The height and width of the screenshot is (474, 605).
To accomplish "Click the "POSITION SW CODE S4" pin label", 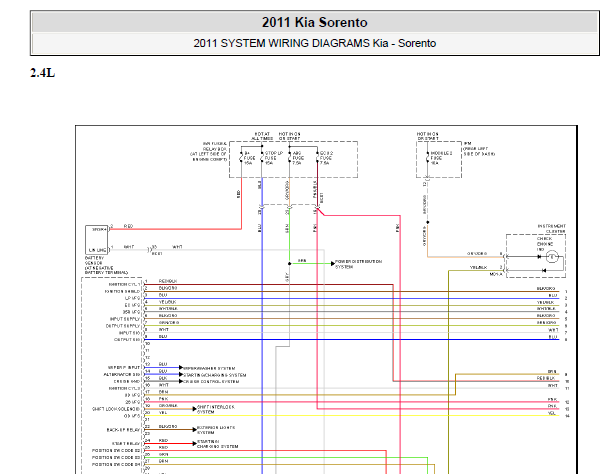I will [x=116, y=464].
